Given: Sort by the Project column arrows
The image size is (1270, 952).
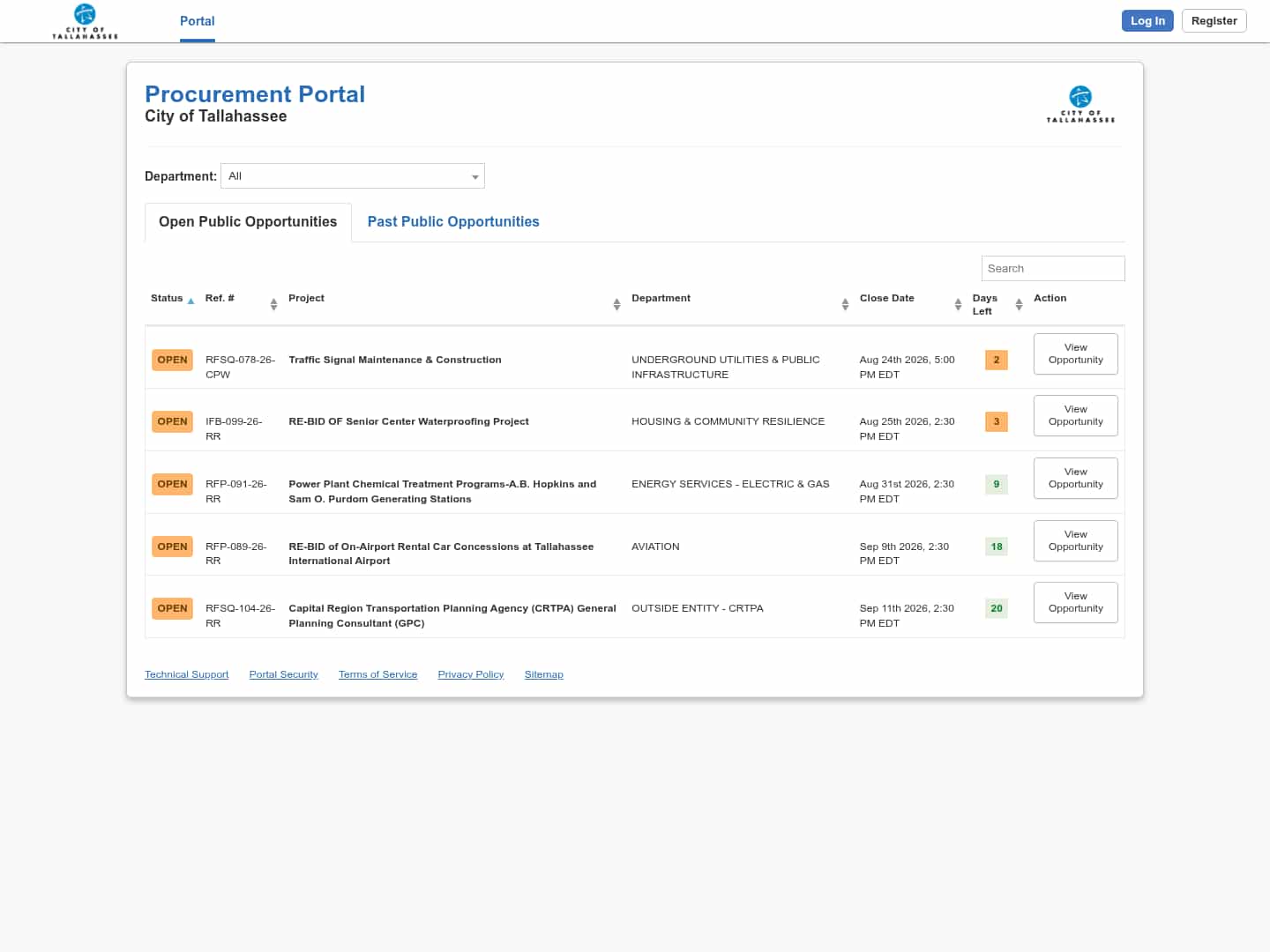Looking at the screenshot, I should coord(616,304).
